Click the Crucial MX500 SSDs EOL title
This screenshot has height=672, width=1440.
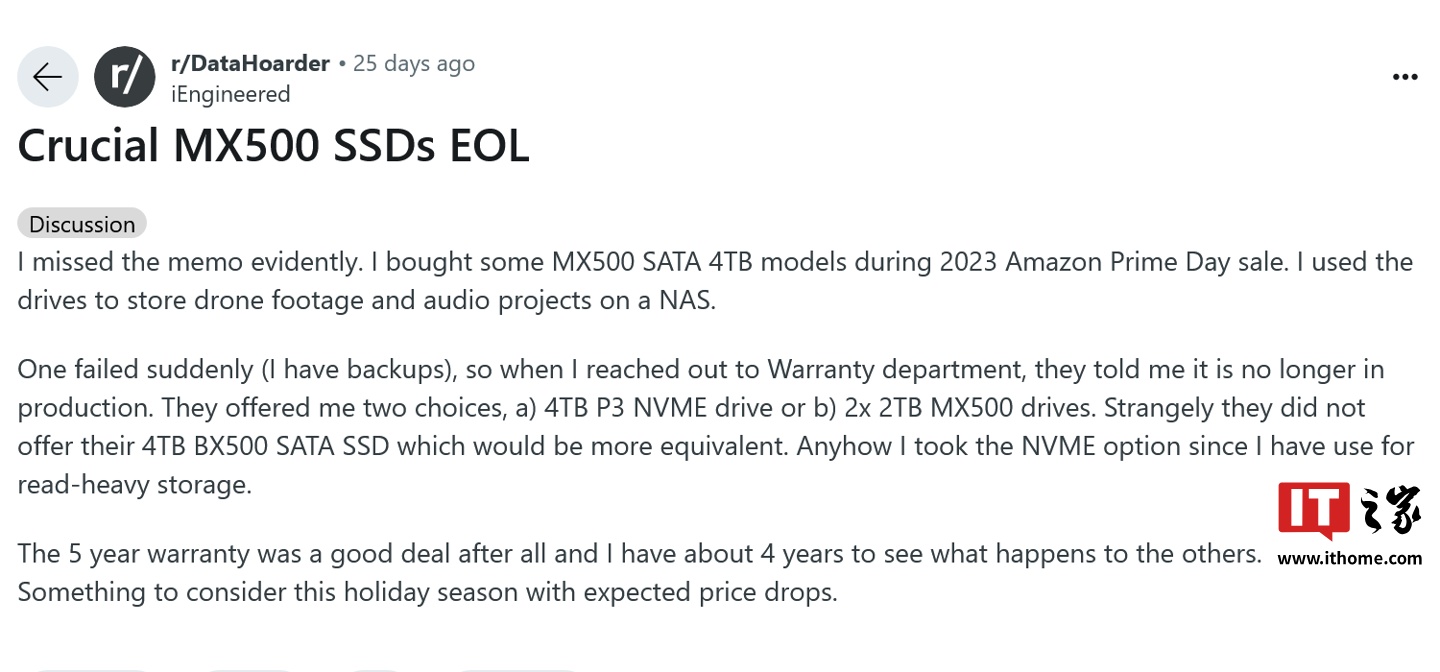point(273,147)
